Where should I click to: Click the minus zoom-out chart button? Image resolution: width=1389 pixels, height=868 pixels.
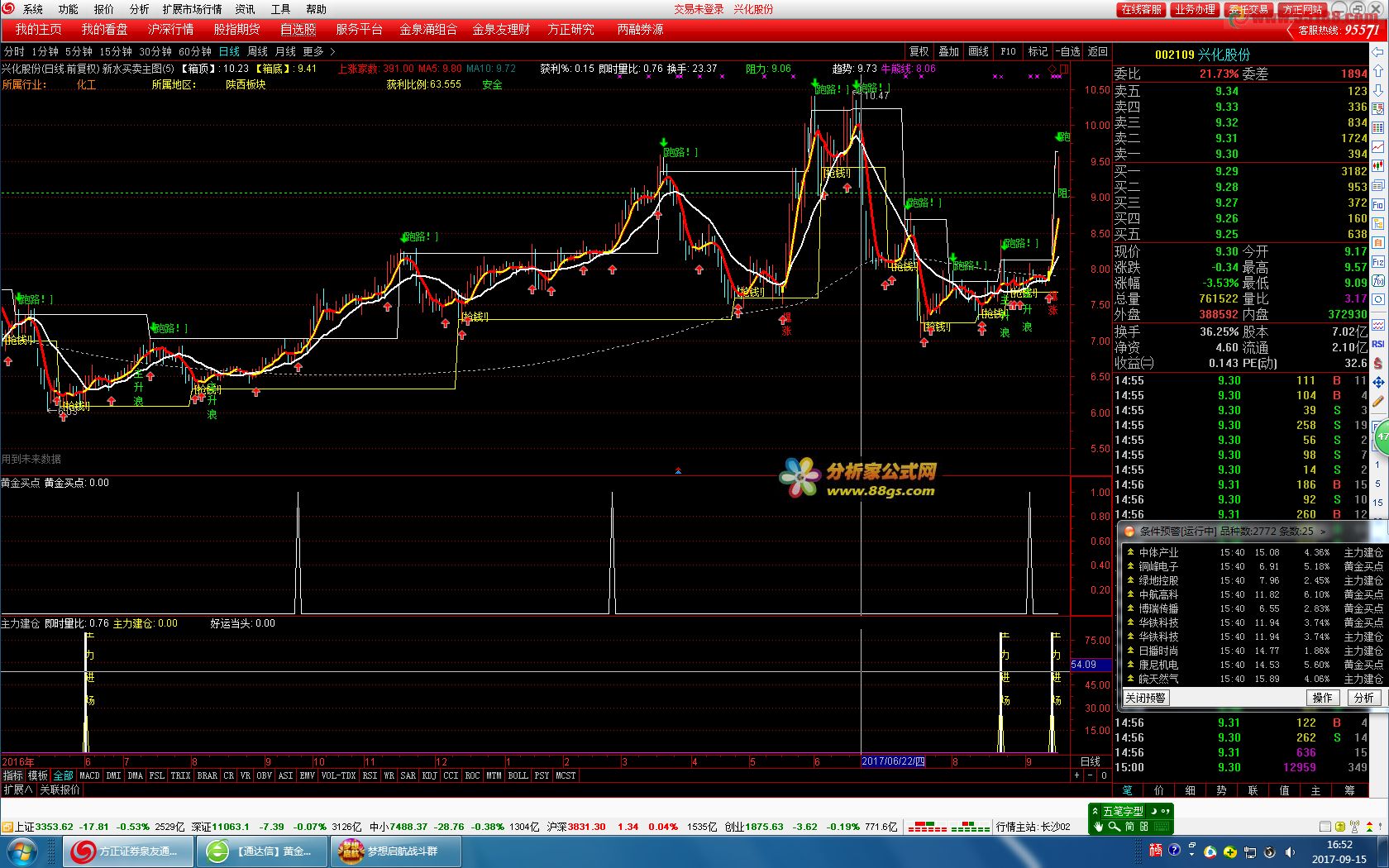tap(1090, 775)
